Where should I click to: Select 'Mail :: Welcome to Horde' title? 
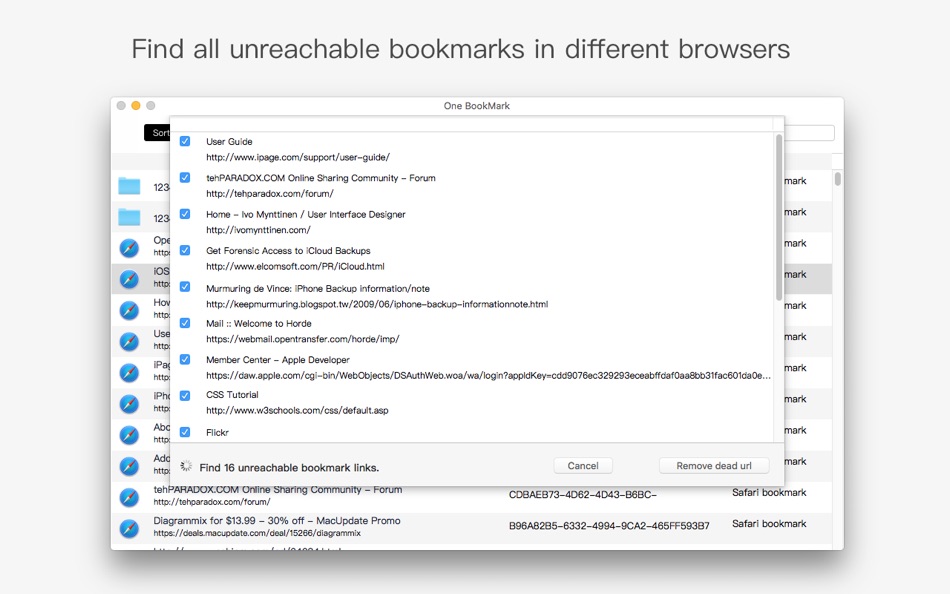[x=259, y=324]
